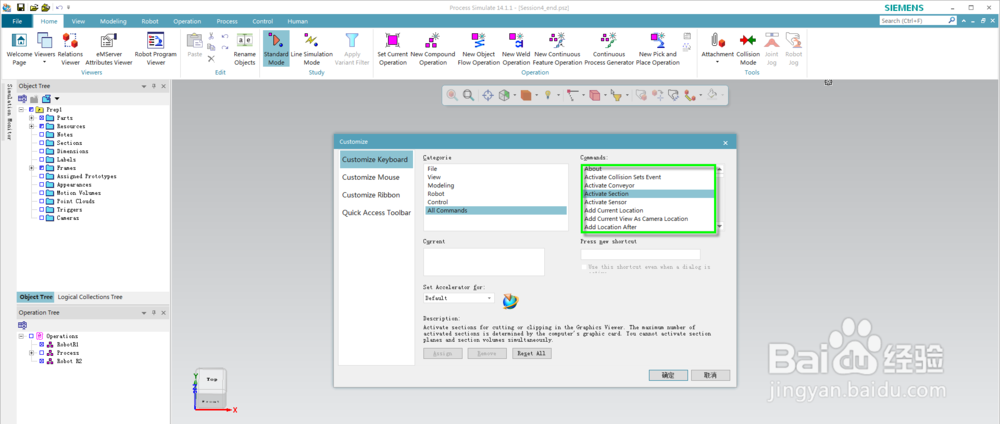Viewport: 1000px width, 424px height.
Task: Toggle the Sections folder checkbox
Action: [x=42, y=143]
